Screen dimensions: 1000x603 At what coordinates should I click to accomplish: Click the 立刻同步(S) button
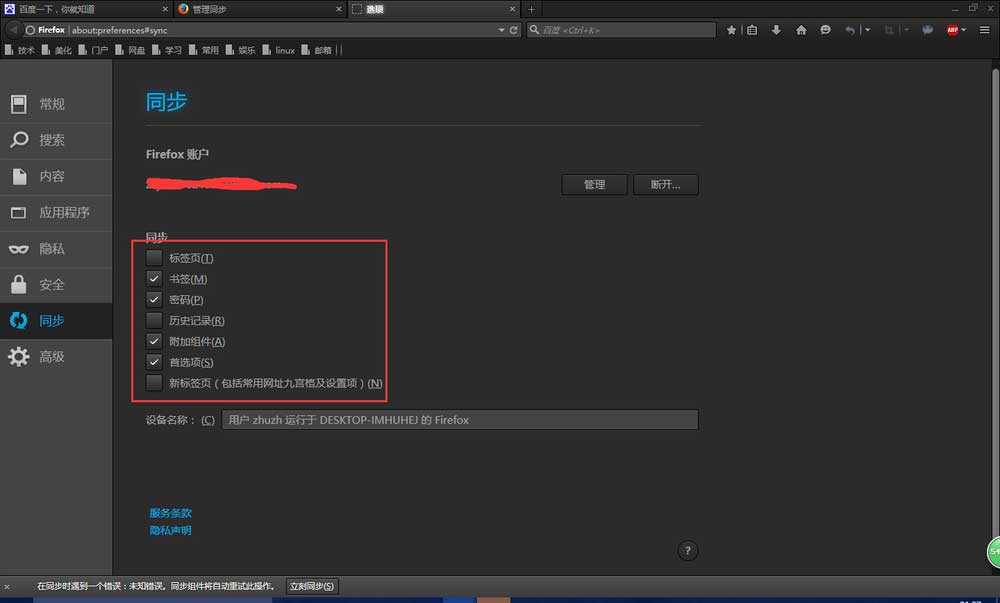click(x=312, y=586)
